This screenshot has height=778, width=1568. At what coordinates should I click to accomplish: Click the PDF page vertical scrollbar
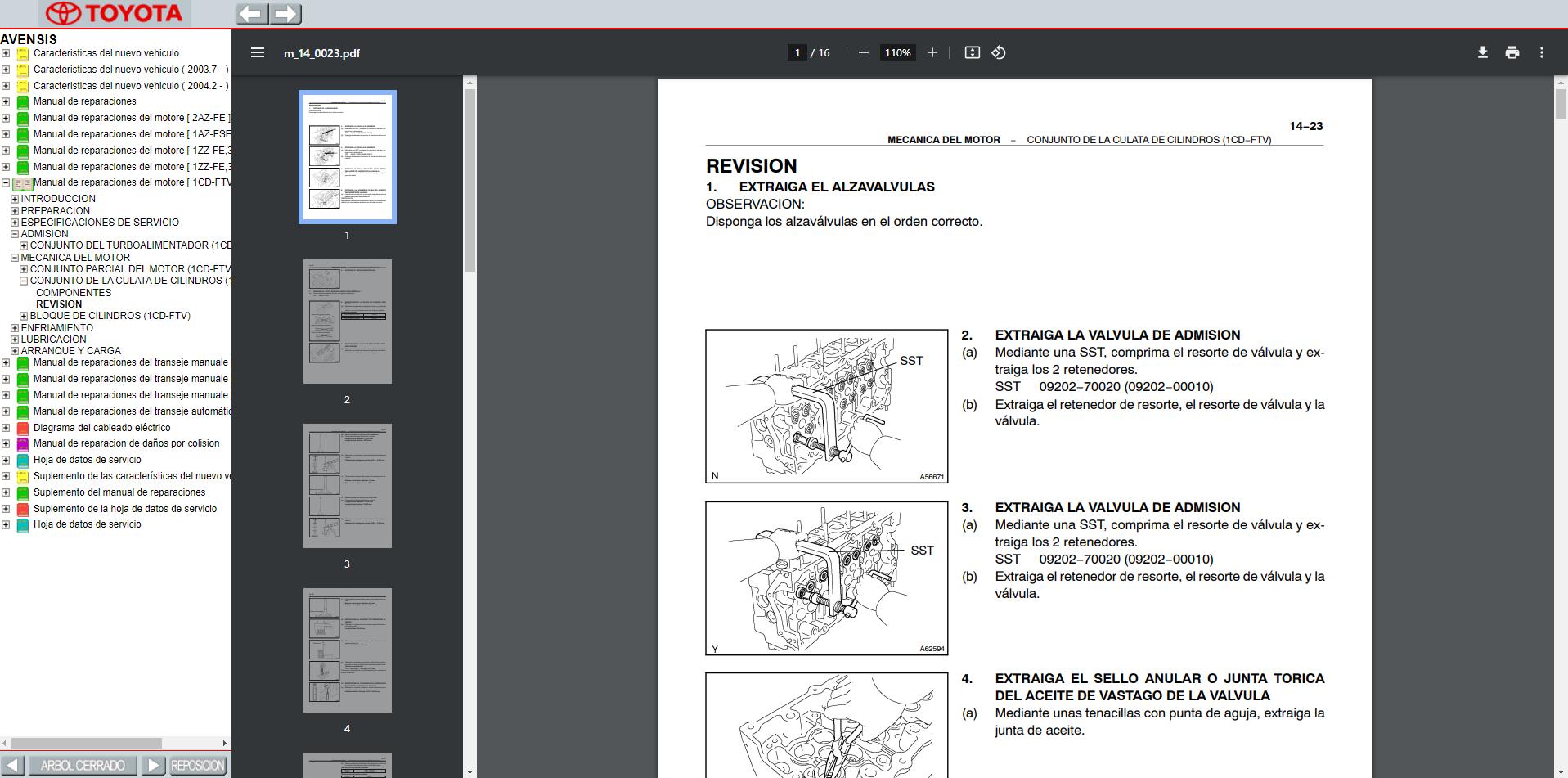[1561, 104]
